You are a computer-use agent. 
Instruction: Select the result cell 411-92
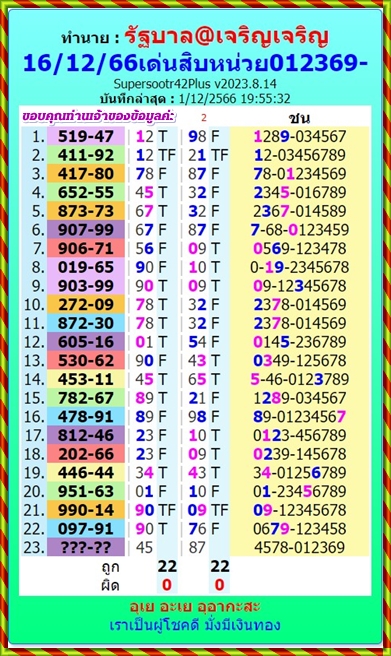[86, 155]
